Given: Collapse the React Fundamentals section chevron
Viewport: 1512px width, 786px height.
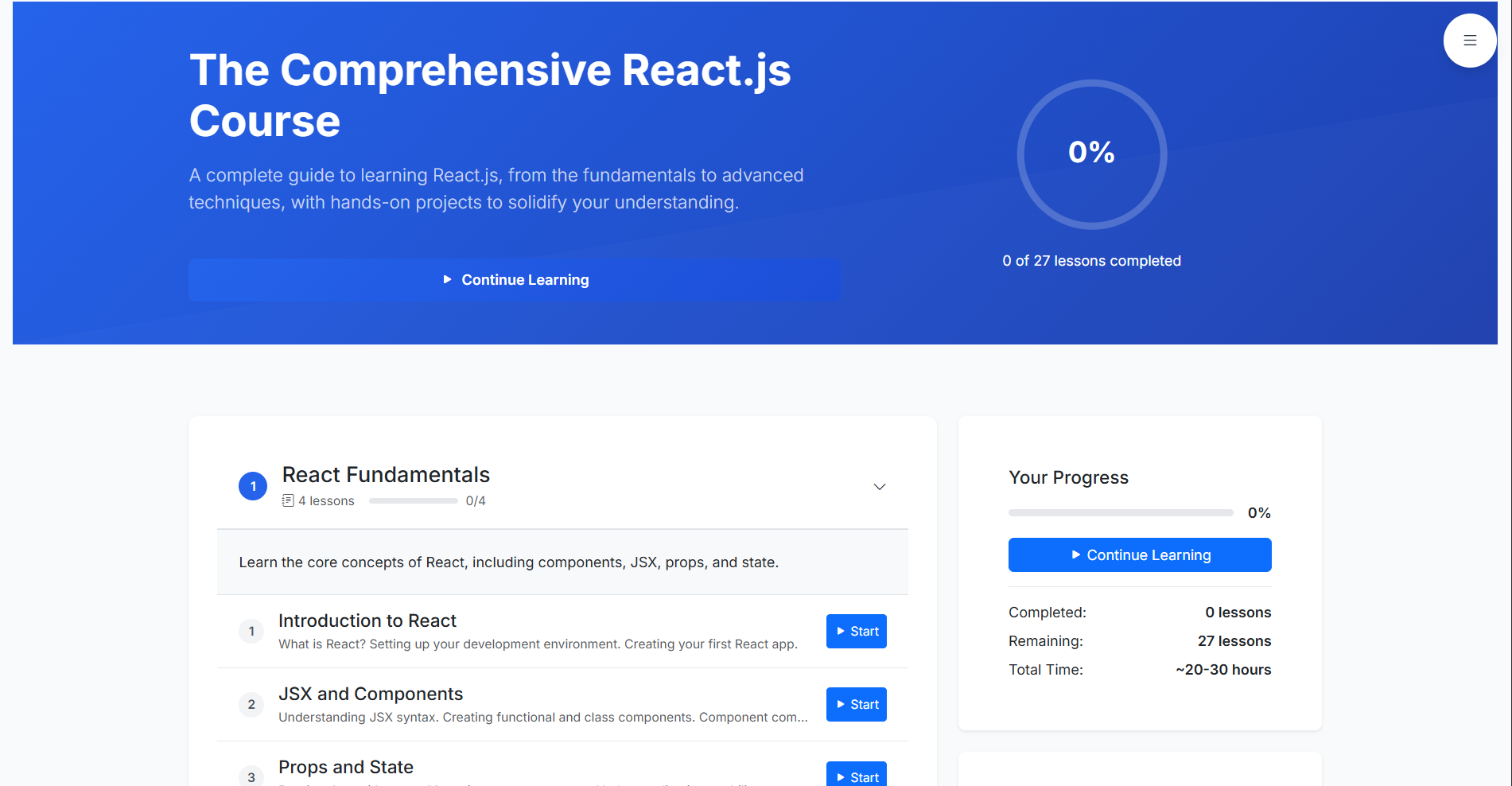Looking at the screenshot, I should pyautogui.click(x=880, y=487).
